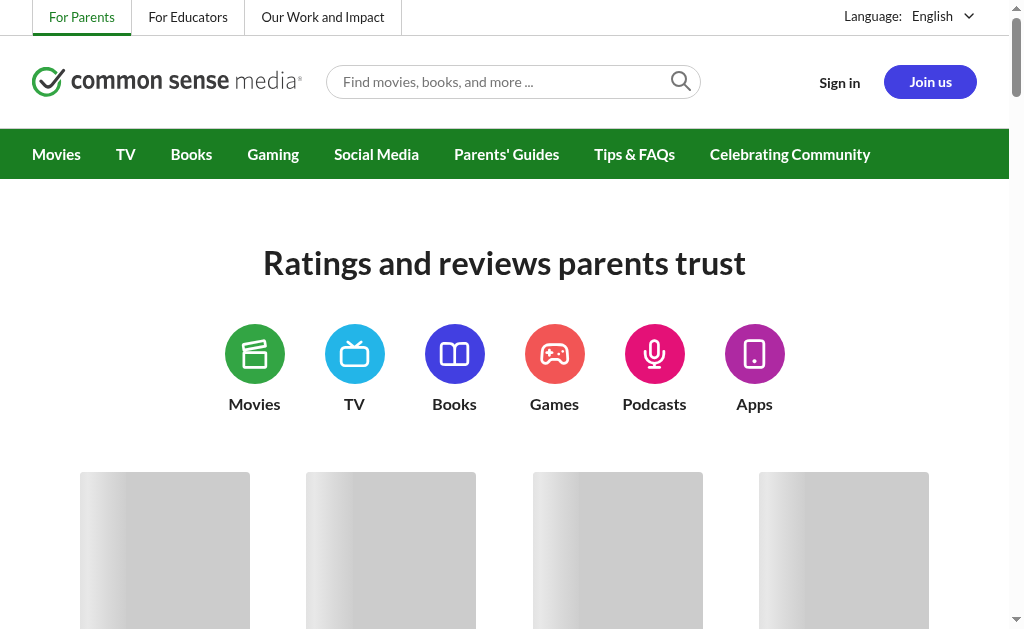This screenshot has height=629, width=1024.
Task: Click the TV label under the blue circle
Action: click(x=355, y=404)
